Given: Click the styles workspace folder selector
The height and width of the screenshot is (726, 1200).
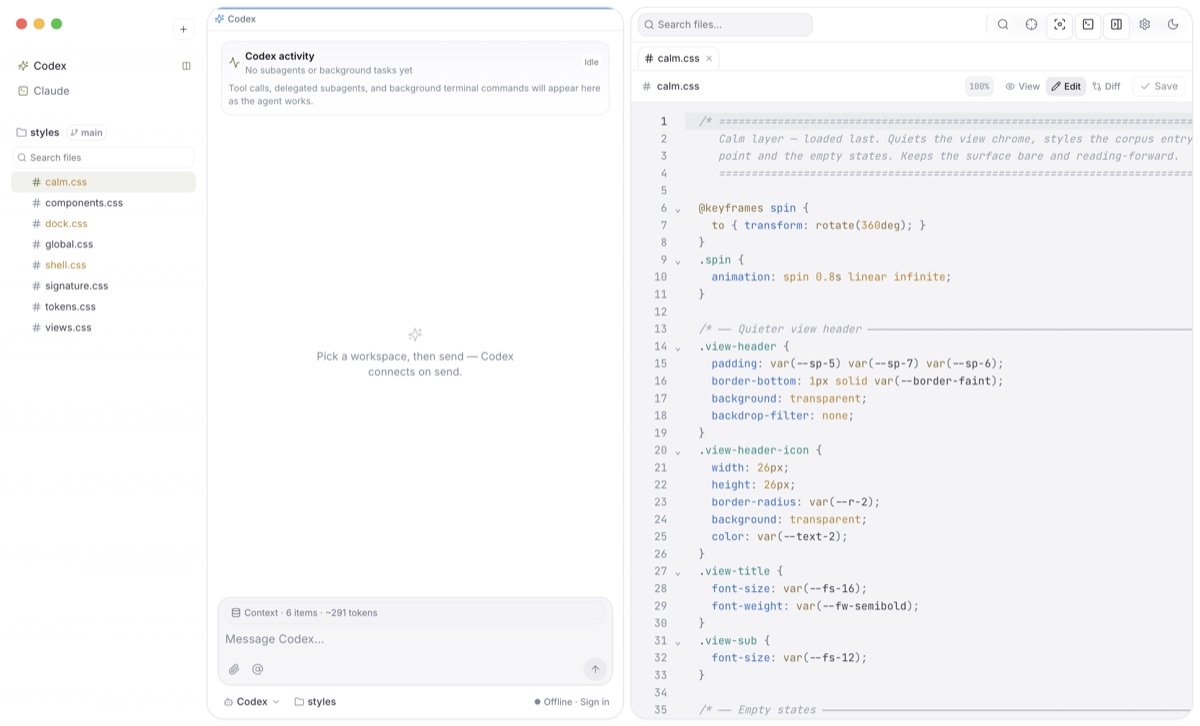Looking at the screenshot, I should coord(315,702).
